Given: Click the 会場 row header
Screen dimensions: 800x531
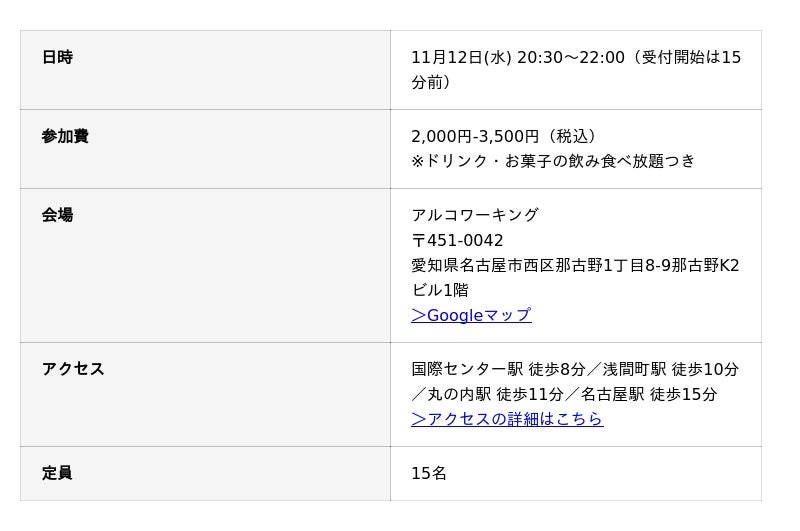Looking at the screenshot, I should pos(57,215).
